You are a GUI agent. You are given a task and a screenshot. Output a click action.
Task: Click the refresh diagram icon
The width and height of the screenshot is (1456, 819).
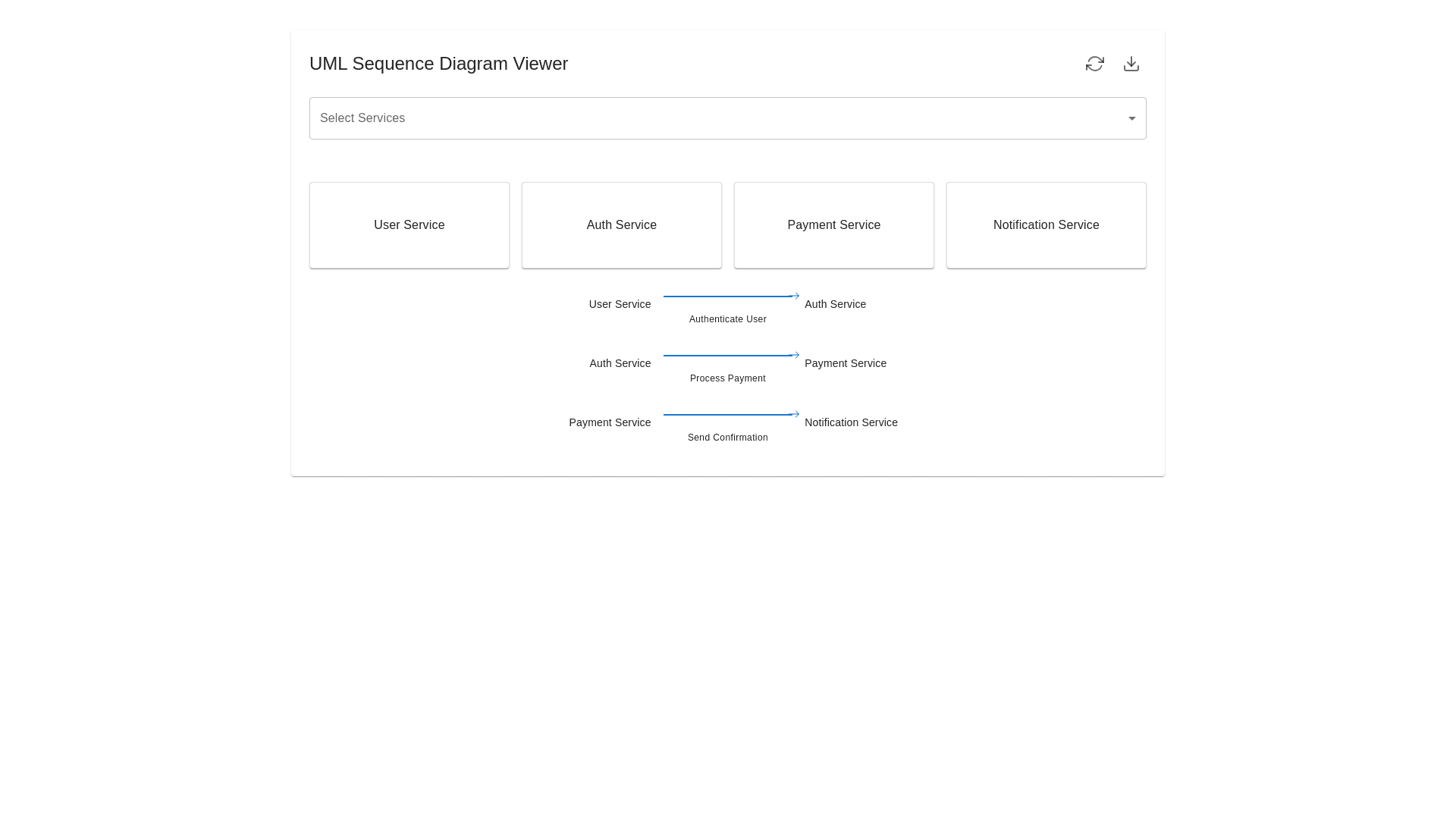click(1095, 64)
